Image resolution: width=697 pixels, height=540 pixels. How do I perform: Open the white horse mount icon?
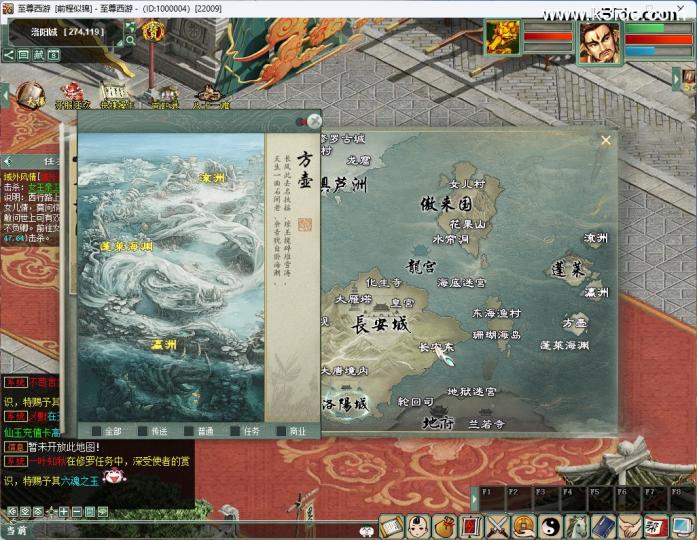(x=577, y=527)
